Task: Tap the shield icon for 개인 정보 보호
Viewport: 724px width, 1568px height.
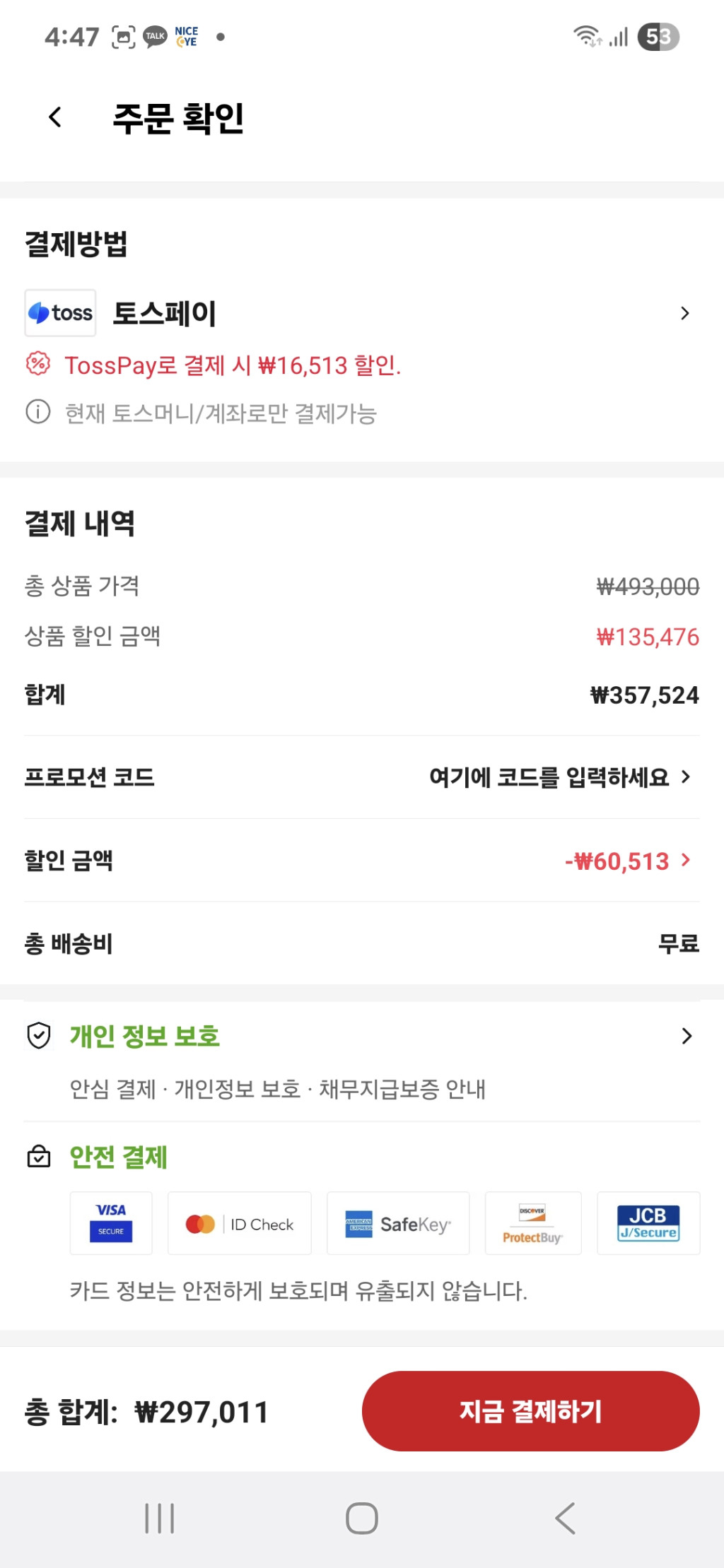Action: pos(39,1036)
